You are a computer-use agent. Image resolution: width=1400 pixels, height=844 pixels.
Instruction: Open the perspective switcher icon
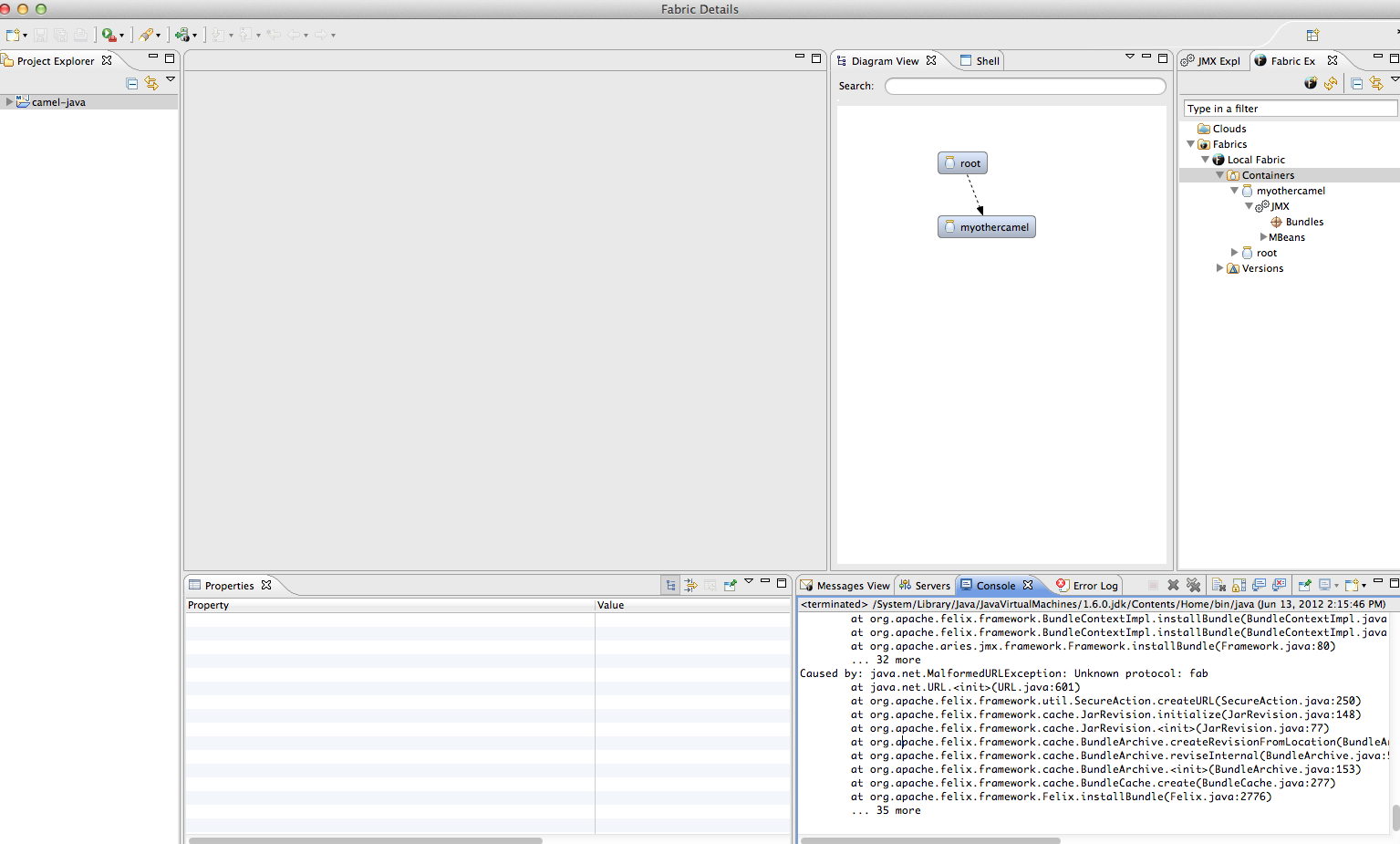(x=1312, y=35)
